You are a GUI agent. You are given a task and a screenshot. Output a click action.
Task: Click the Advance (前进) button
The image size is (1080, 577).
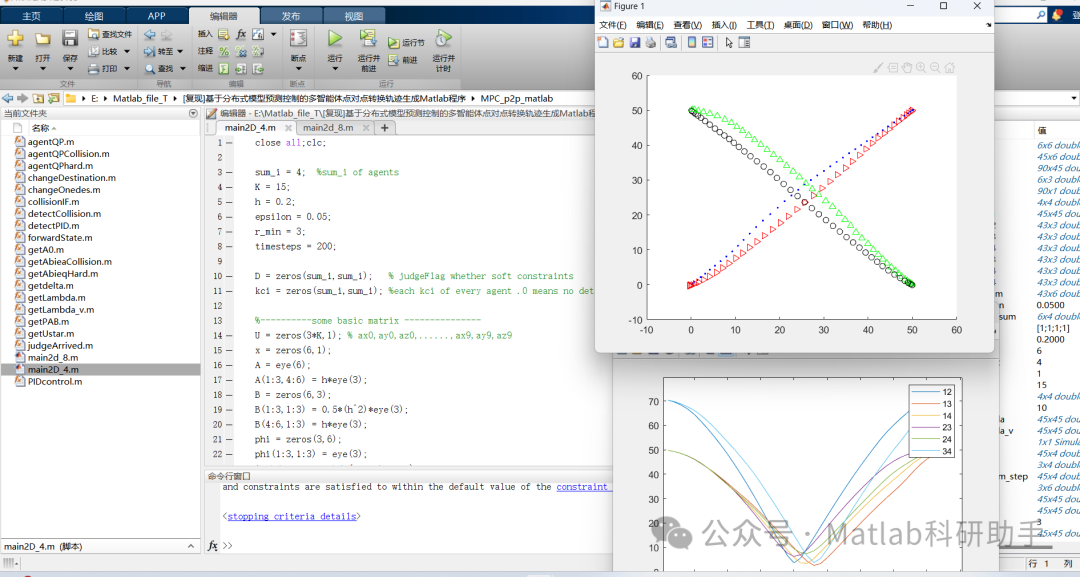403,60
